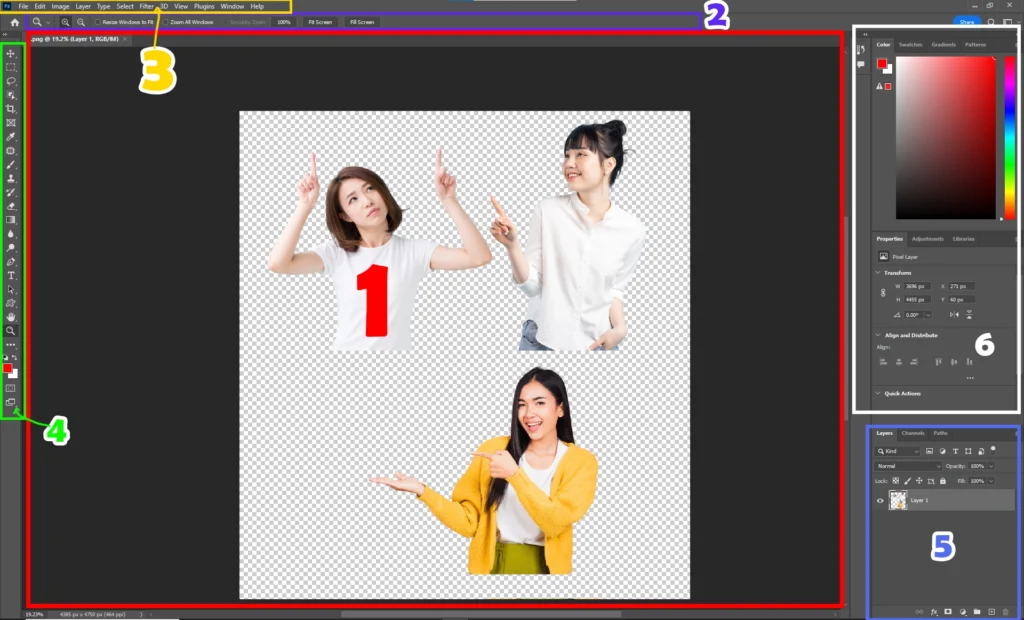Enable Resize Windows to Fit checkbox
1024x620 pixels.
coord(98,22)
